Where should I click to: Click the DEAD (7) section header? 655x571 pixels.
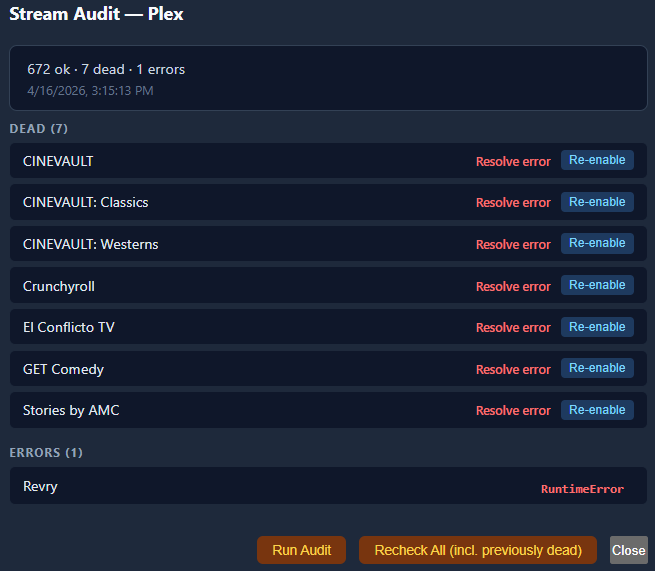[x=39, y=129]
